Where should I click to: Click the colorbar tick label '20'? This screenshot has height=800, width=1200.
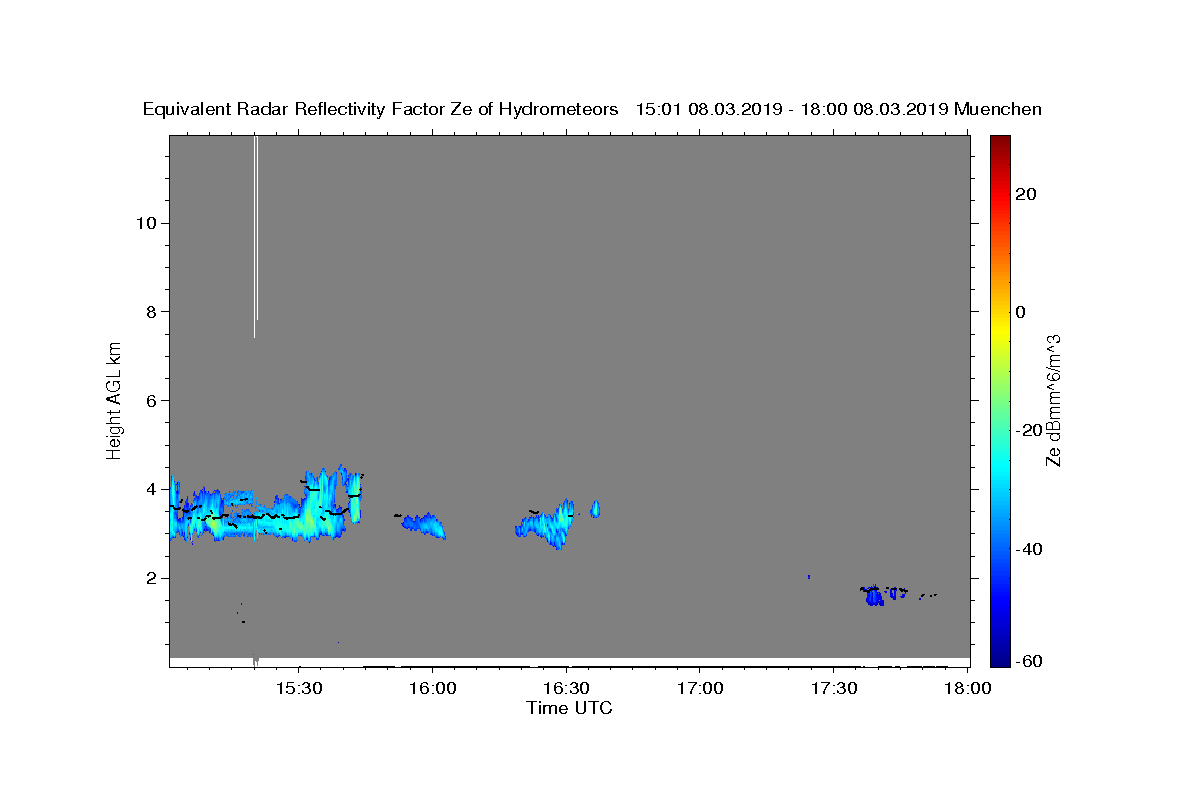(x=1025, y=194)
